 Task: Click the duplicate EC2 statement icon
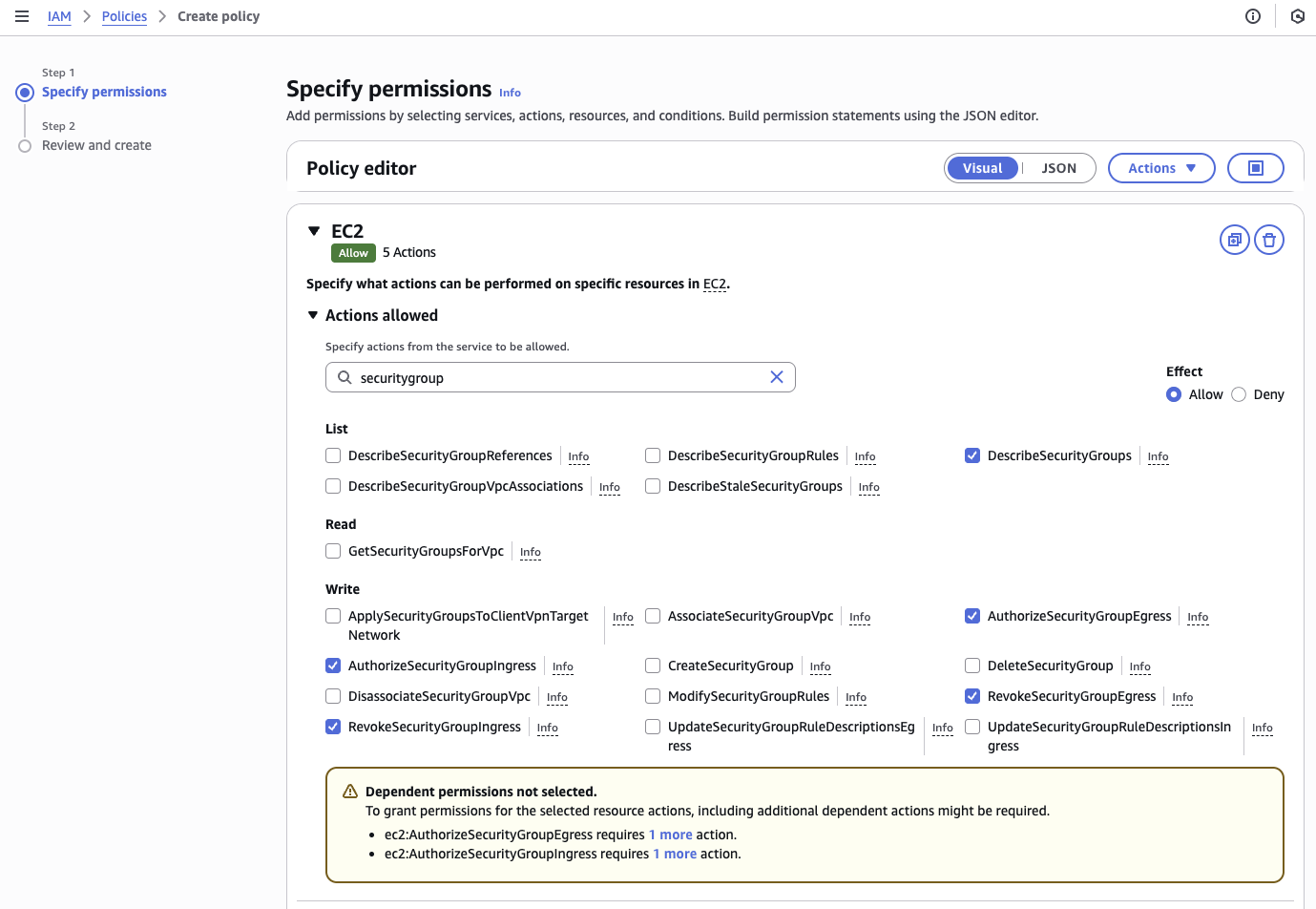(1234, 240)
